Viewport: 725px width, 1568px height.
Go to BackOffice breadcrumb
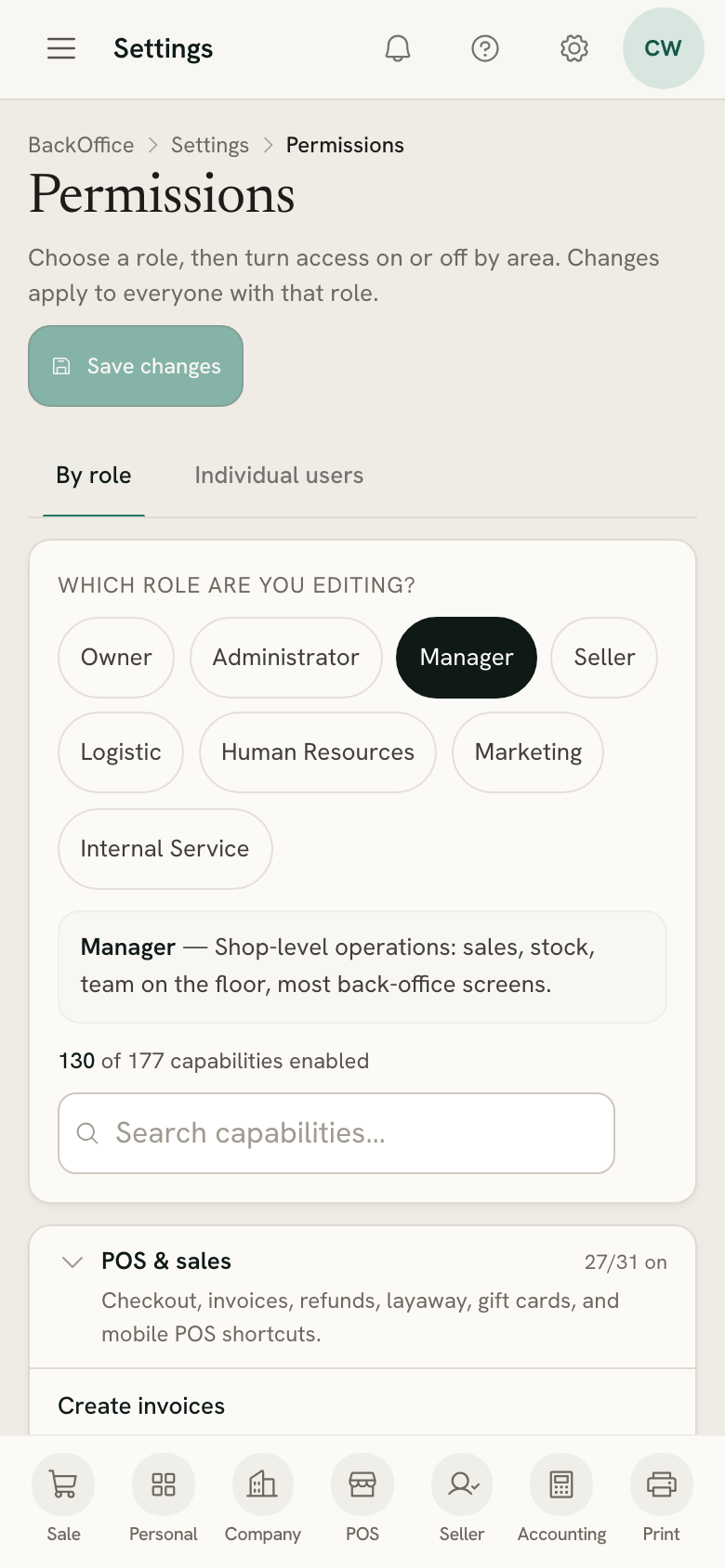pyautogui.click(x=81, y=145)
